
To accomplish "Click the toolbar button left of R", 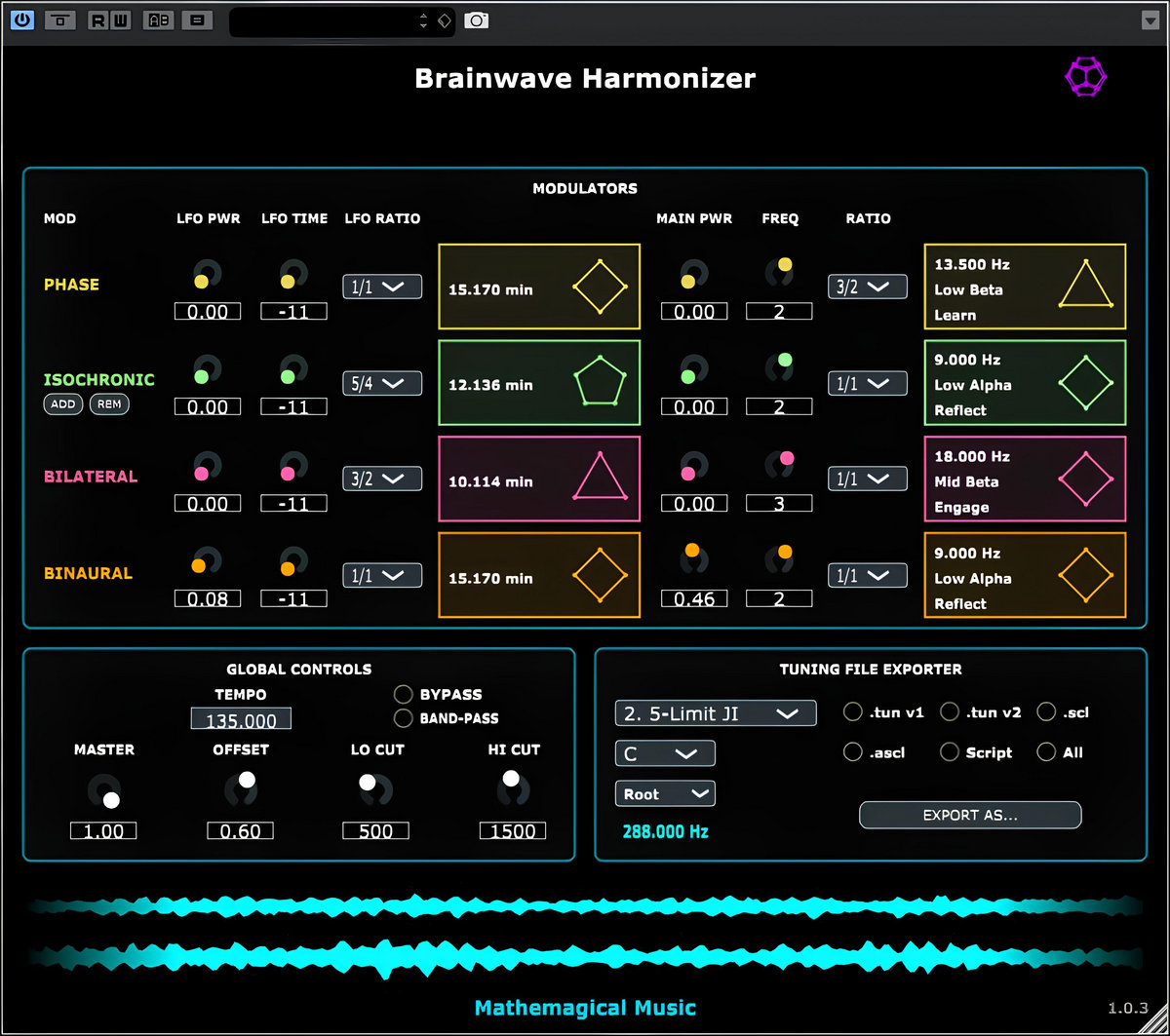I will coord(60,19).
